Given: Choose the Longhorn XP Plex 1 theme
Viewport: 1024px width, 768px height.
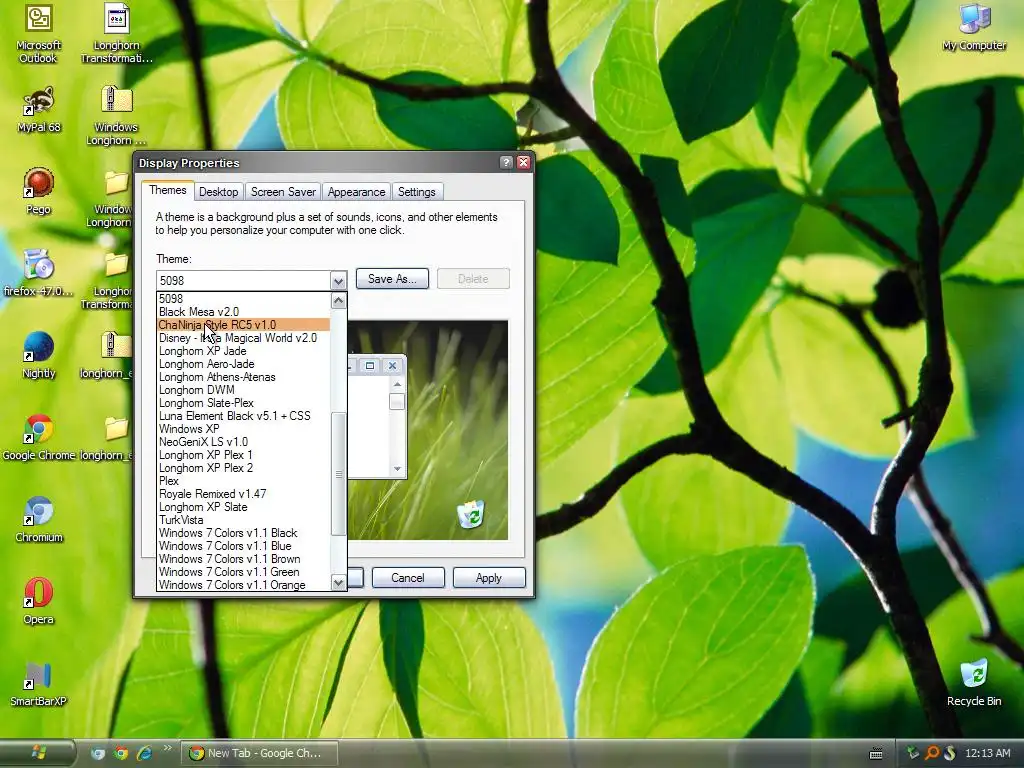Looking at the screenshot, I should coord(244,455).
